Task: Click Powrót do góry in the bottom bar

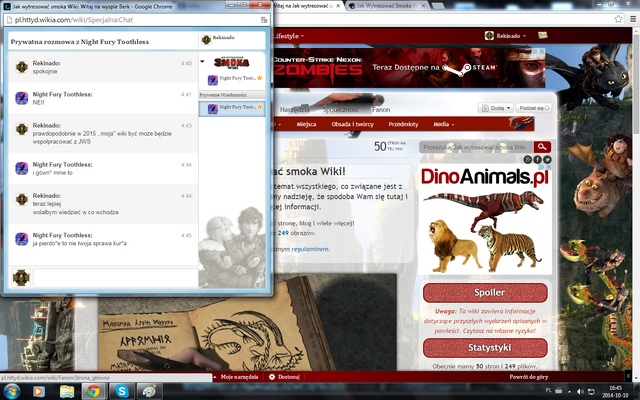Action: coord(528,377)
